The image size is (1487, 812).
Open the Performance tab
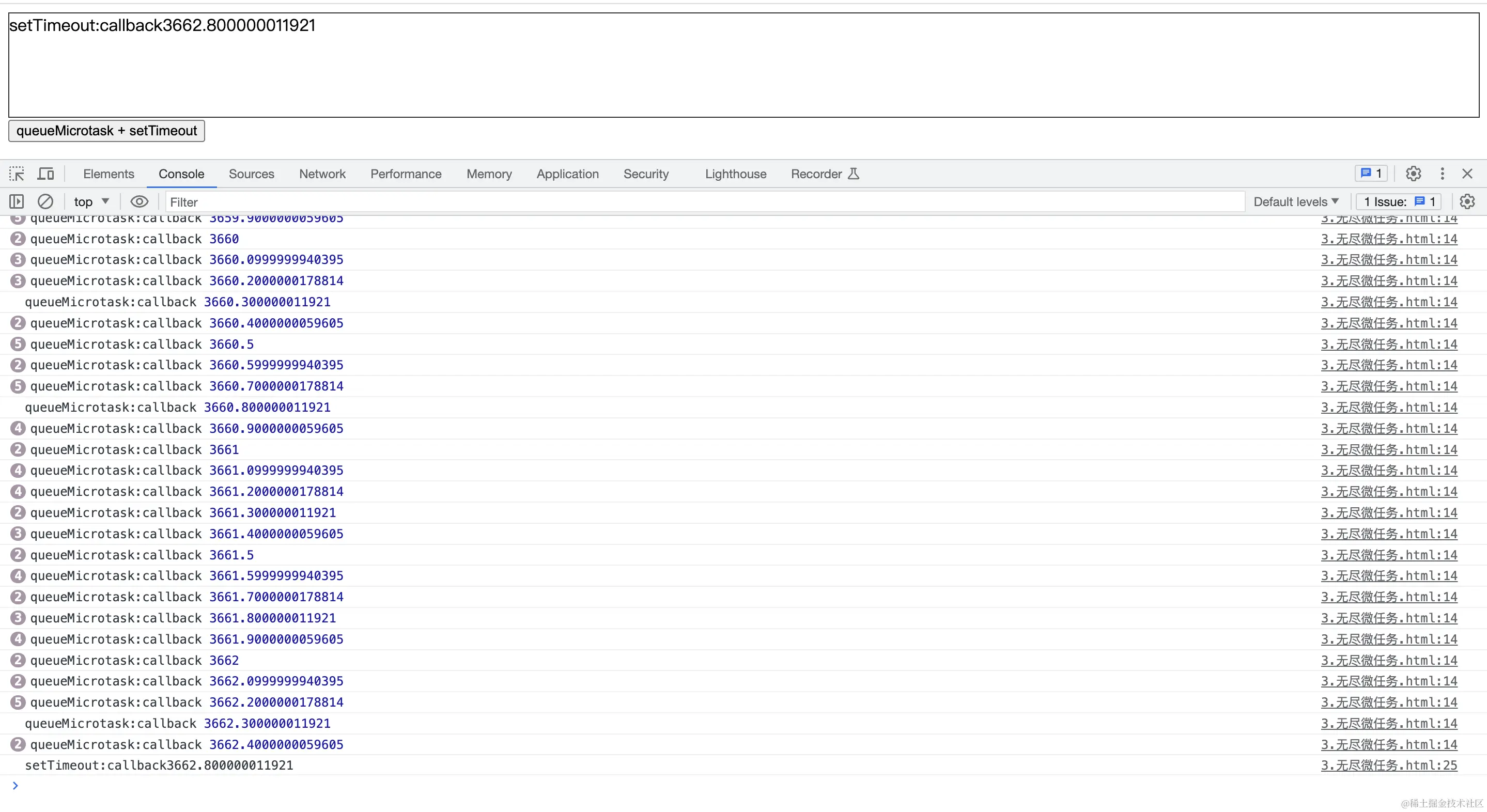click(x=406, y=174)
